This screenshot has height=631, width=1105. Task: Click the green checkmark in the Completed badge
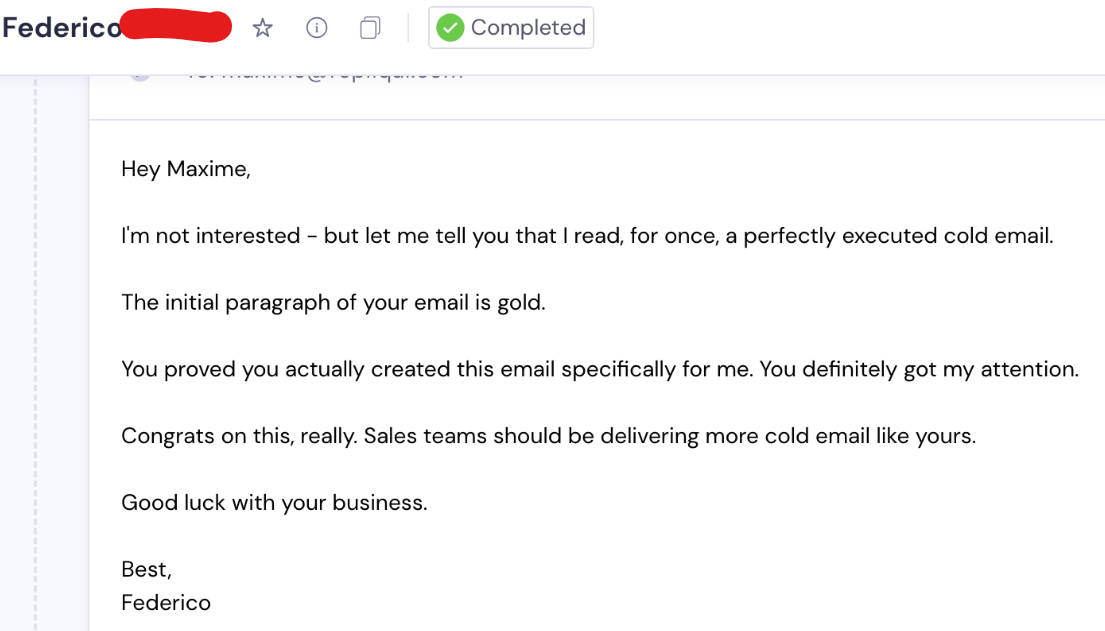point(450,28)
